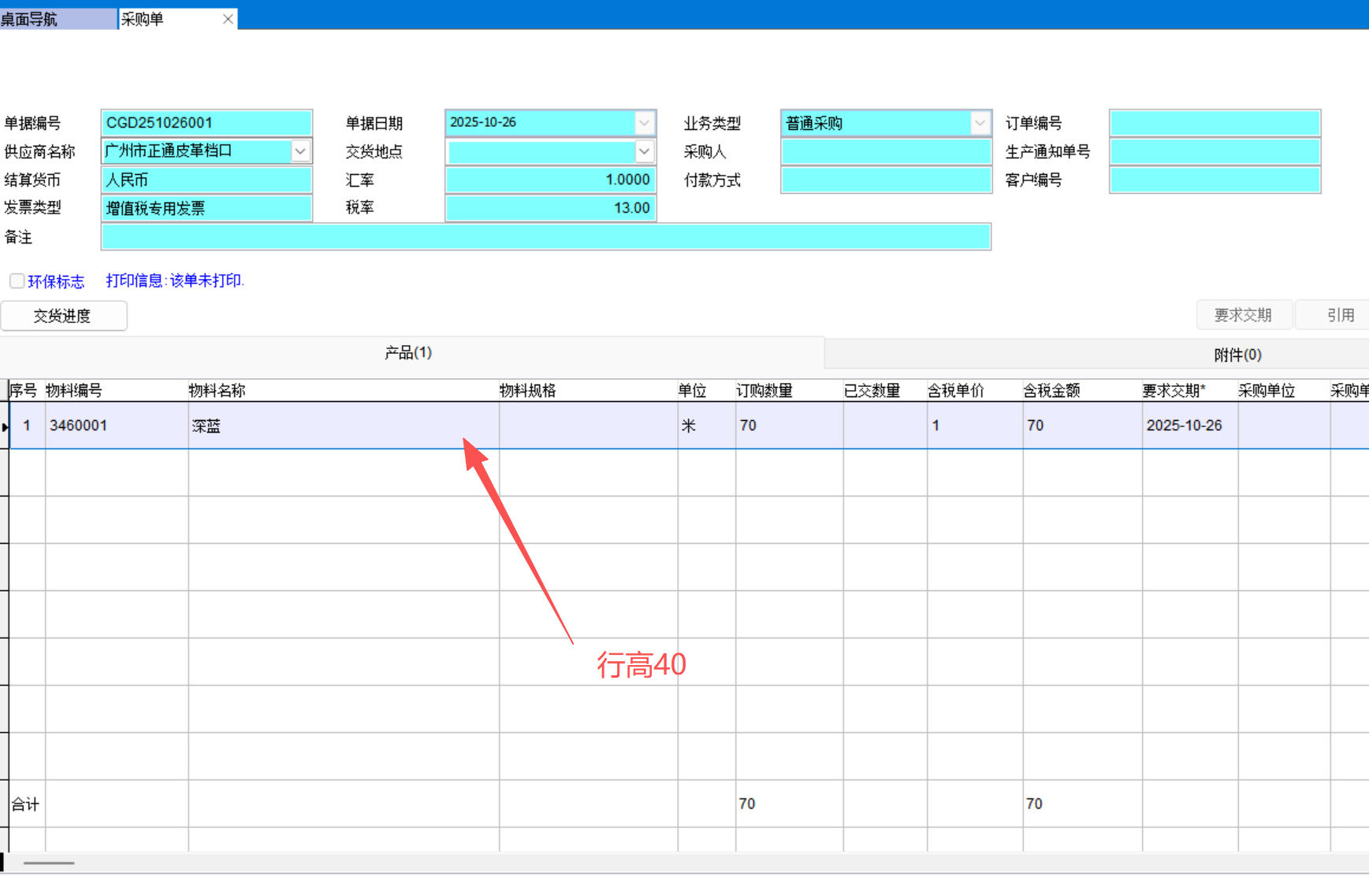1369x896 pixels.
Task: Expand the 交货地点 dropdown
Action: click(644, 151)
